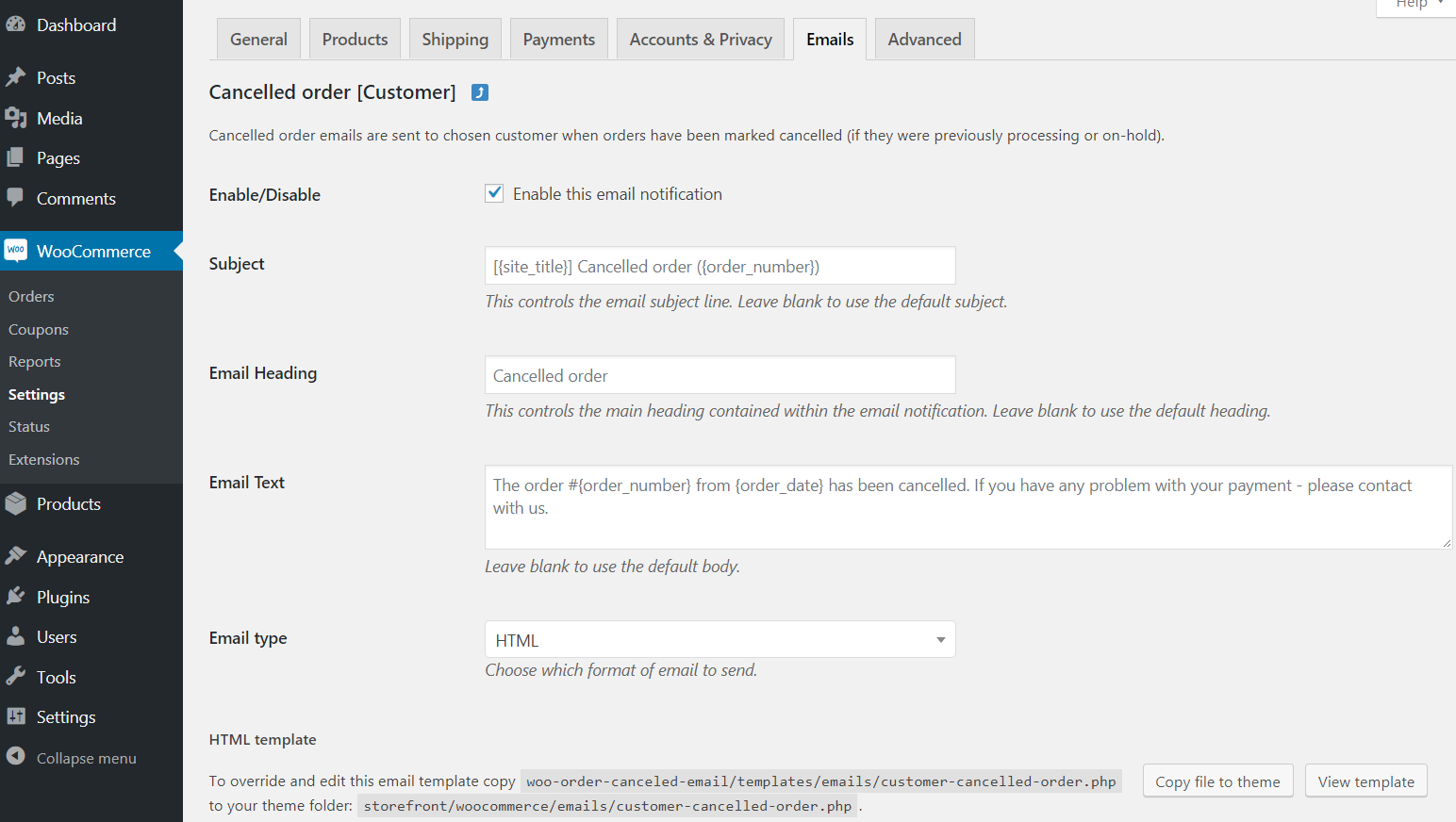The width and height of the screenshot is (1456, 822).
Task: Click the Tools wrench icon
Action: click(15, 677)
